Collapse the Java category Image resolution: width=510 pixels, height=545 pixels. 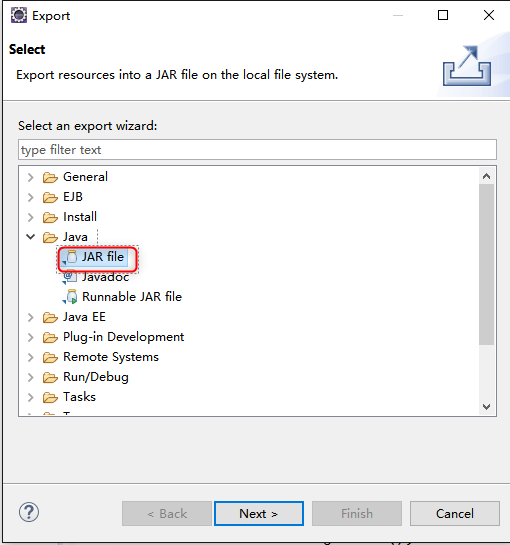click(31, 237)
